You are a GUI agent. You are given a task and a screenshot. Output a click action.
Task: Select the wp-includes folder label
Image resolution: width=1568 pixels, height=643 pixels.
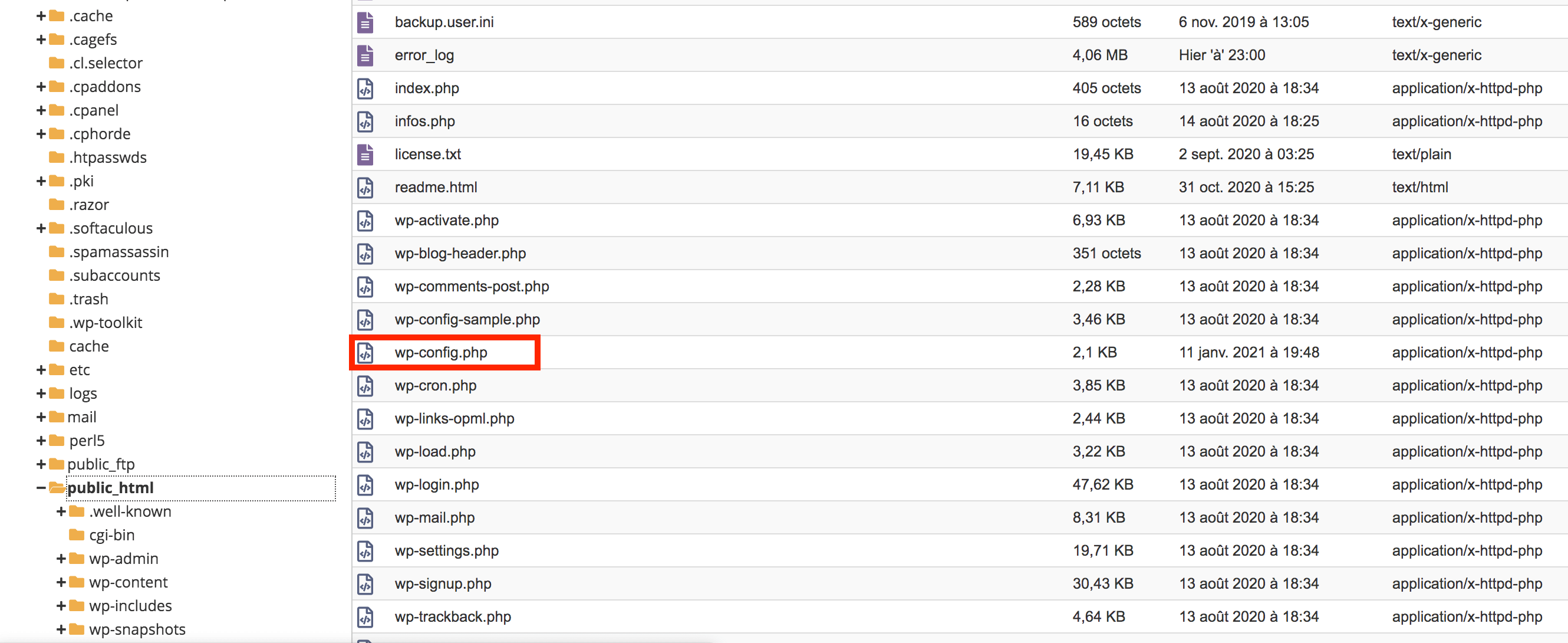pos(130,606)
